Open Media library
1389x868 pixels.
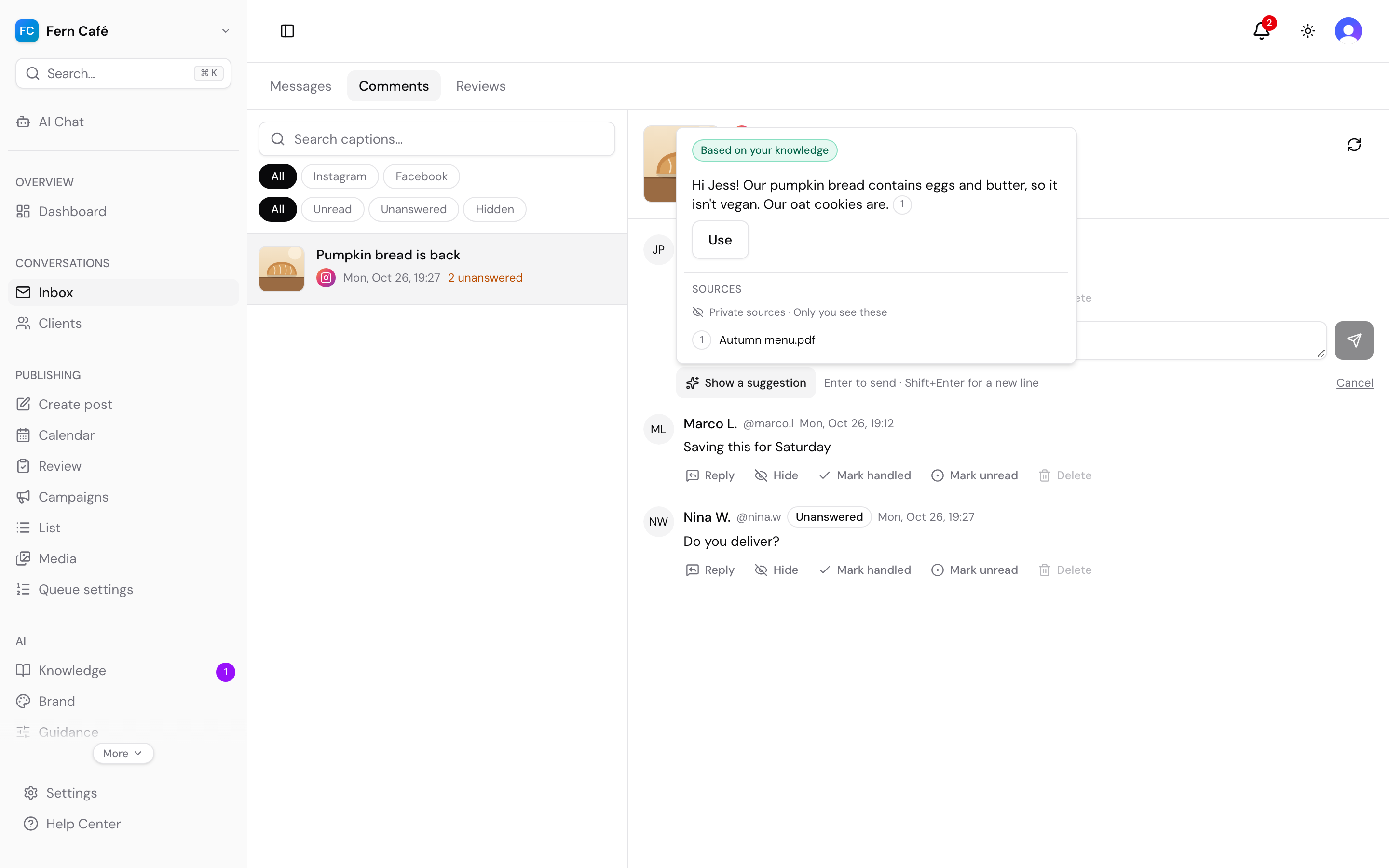point(123,558)
